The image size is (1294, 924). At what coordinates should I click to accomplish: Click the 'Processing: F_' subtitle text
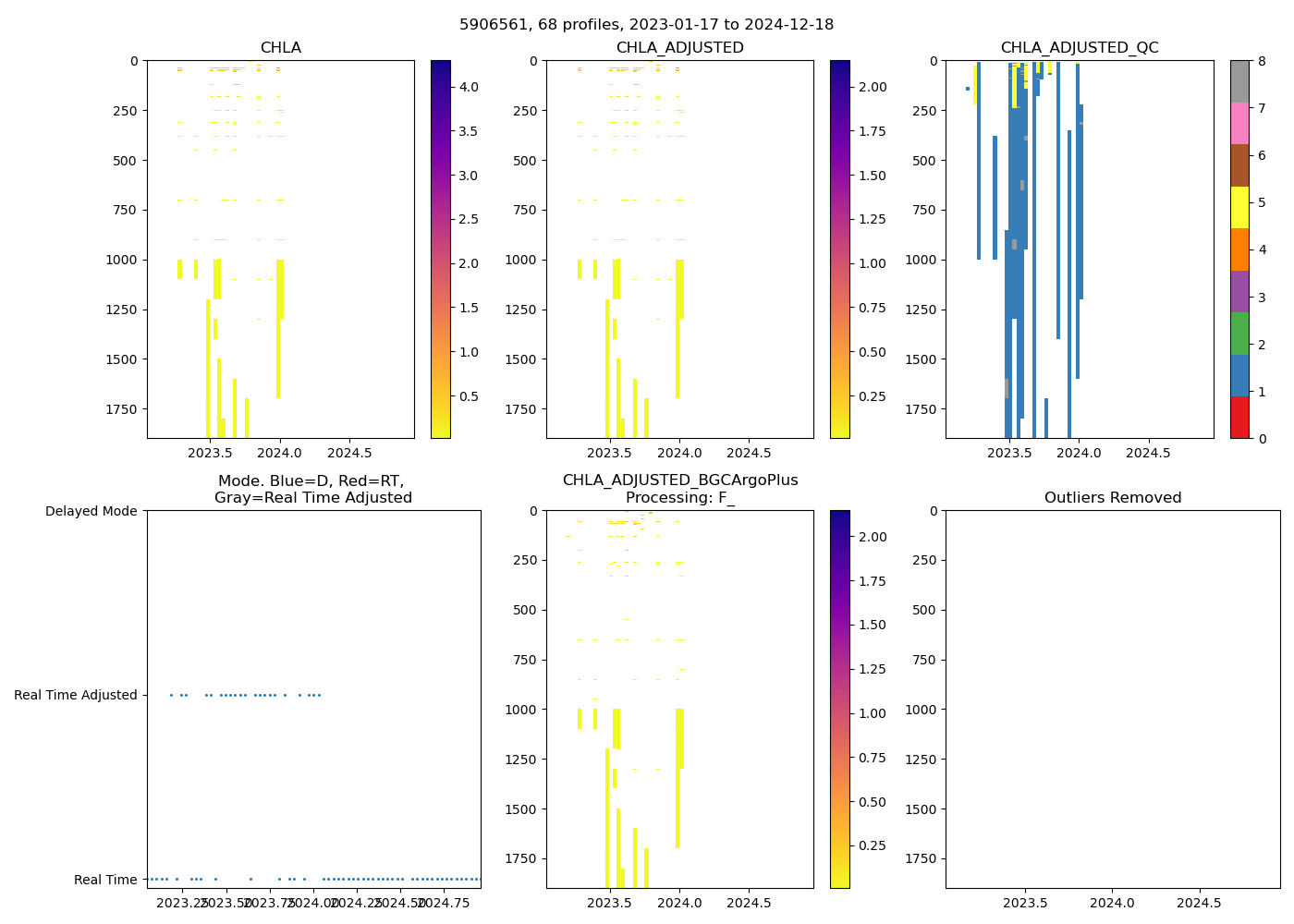[679, 498]
